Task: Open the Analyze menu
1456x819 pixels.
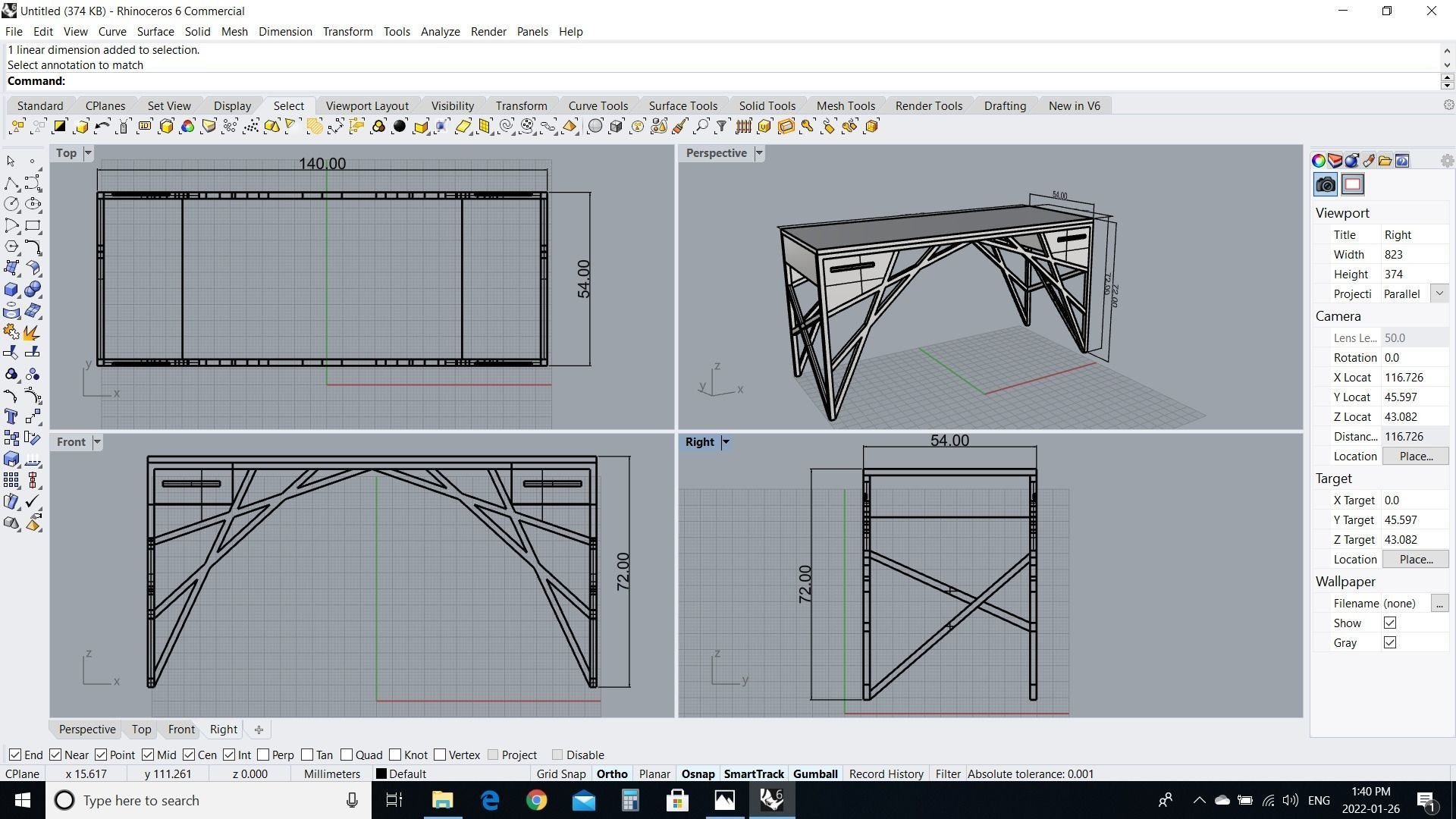Action: coord(441,32)
